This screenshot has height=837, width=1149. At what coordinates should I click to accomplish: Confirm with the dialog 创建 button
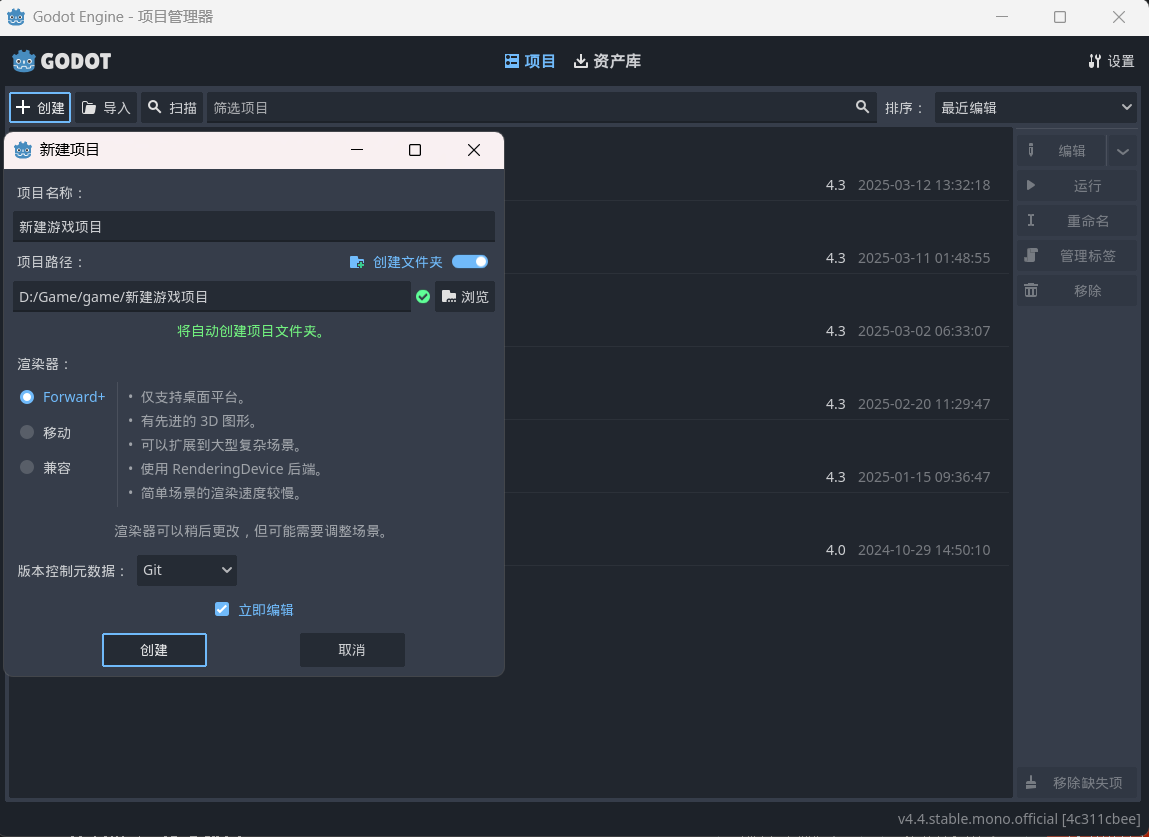point(154,650)
